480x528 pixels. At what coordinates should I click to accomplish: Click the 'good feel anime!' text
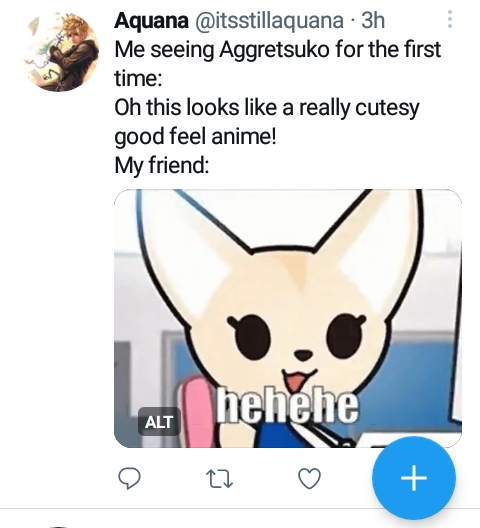[195, 136]
